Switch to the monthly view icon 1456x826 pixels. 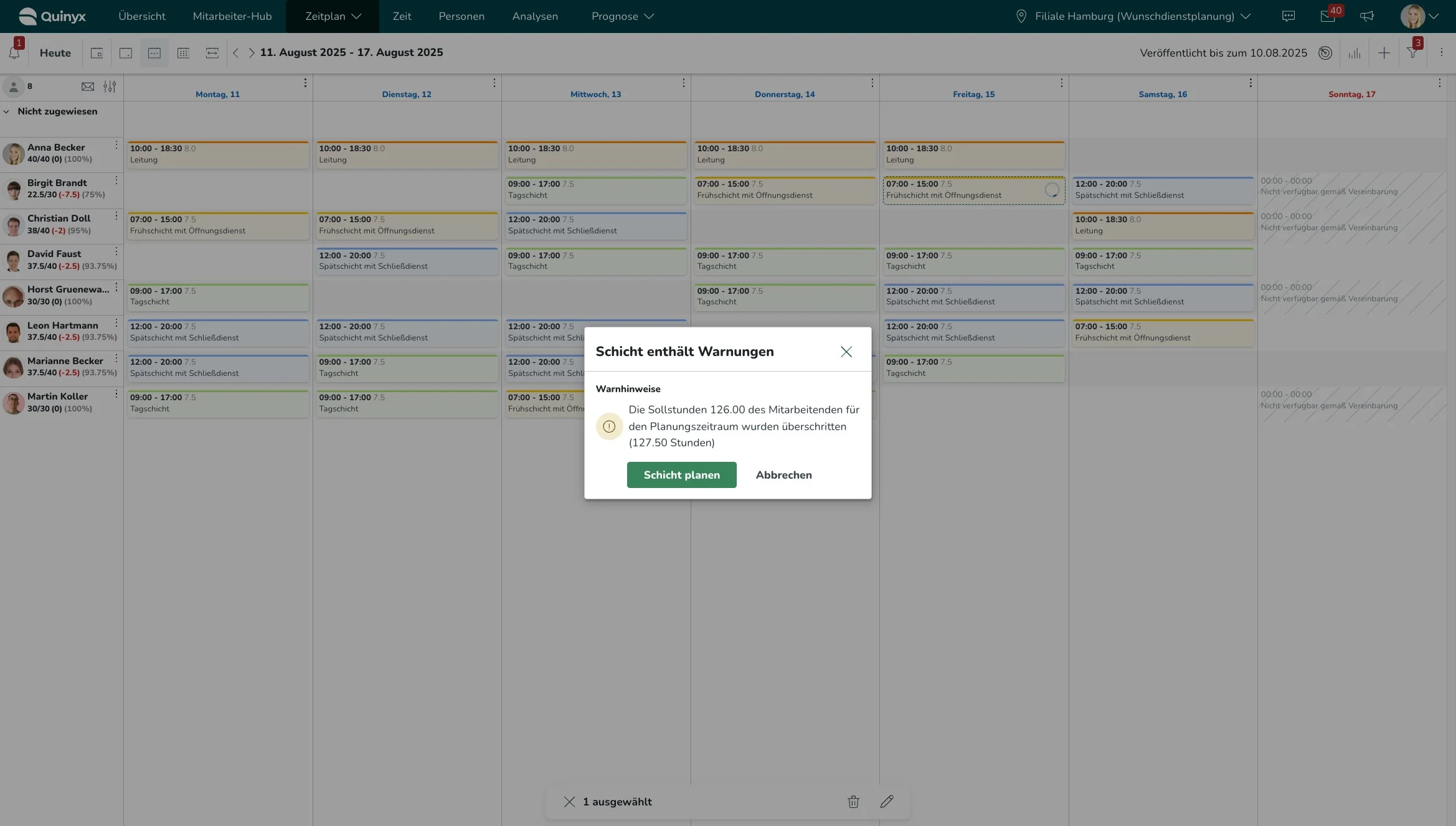(x=183, y=53)
